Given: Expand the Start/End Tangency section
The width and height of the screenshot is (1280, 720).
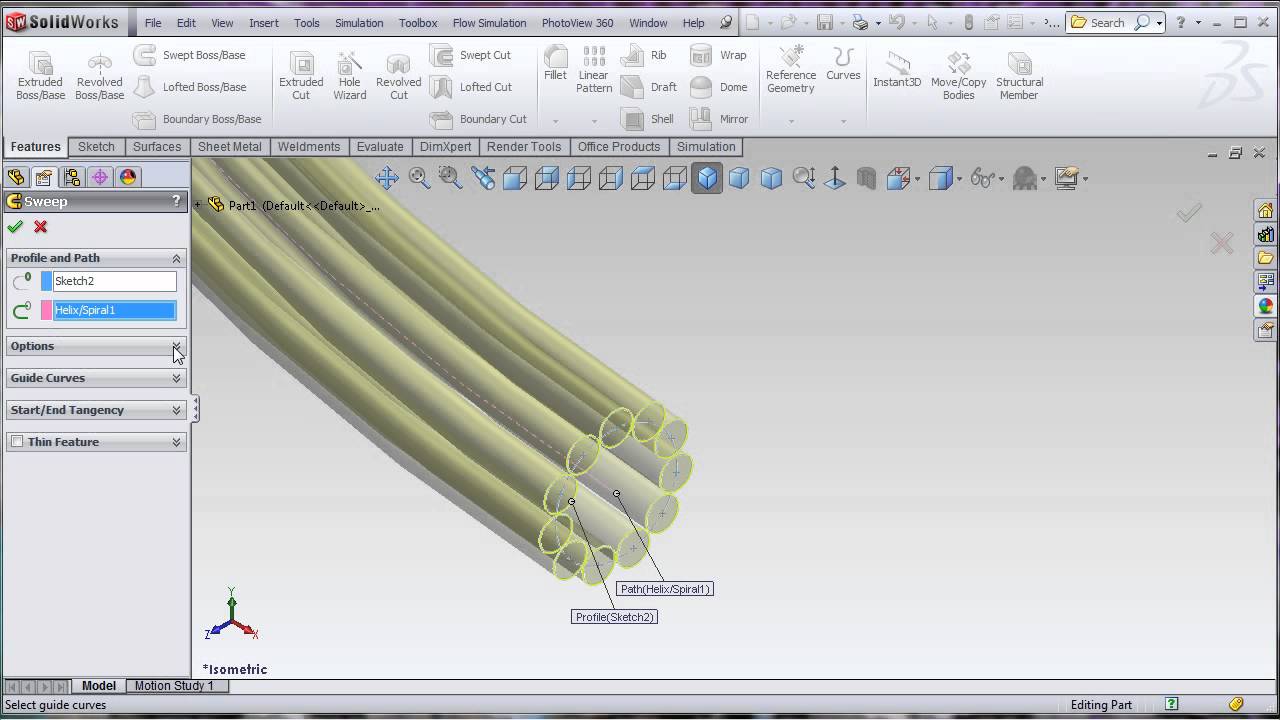Looking at the screenshot, I should tap(177, 410).
